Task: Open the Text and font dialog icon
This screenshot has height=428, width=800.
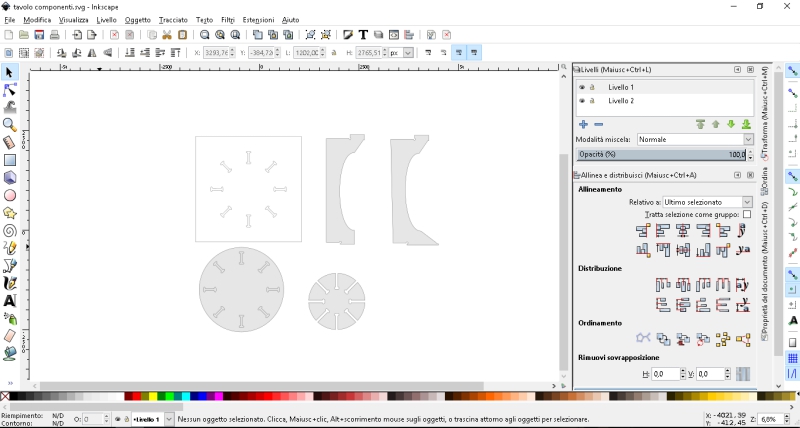Action: (363, 35)
